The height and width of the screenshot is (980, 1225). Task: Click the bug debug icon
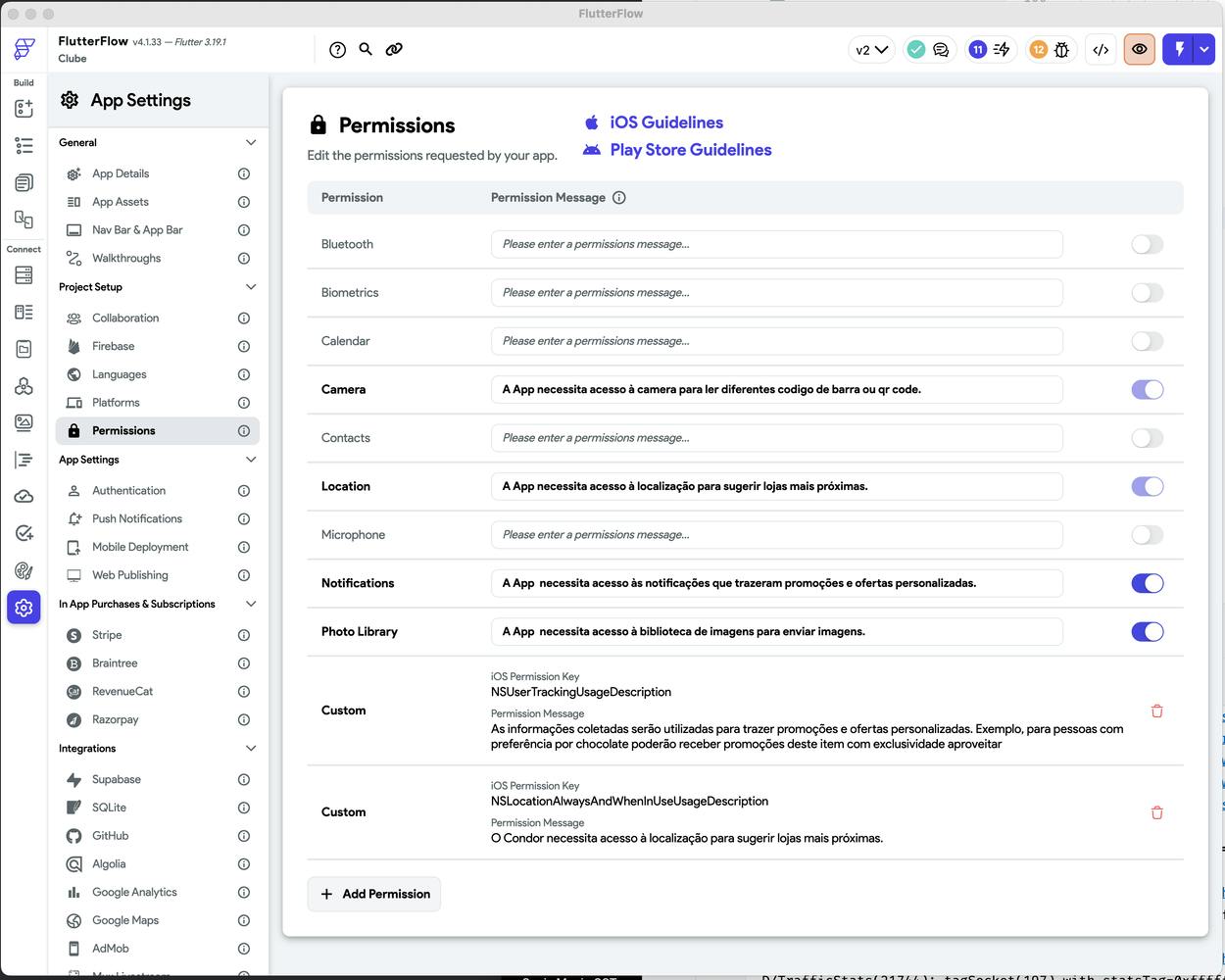tap(1061, 49)
